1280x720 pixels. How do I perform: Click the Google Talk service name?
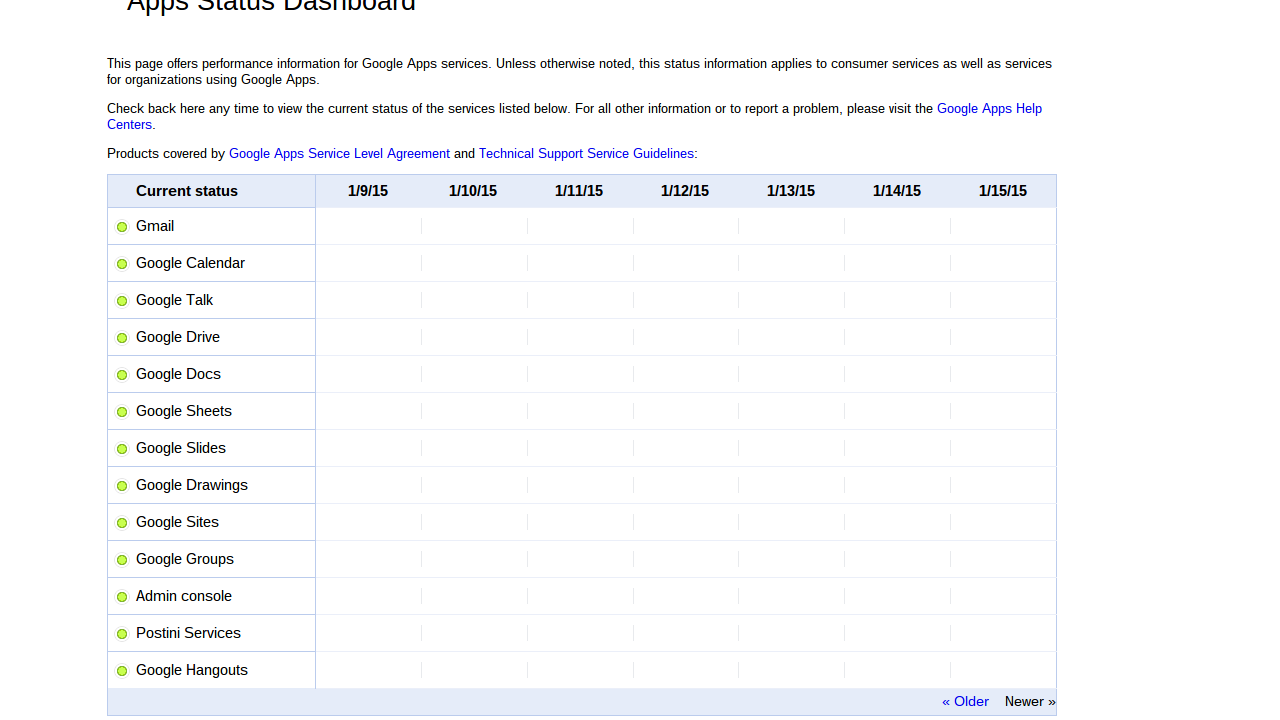click(x=174, y=300)
